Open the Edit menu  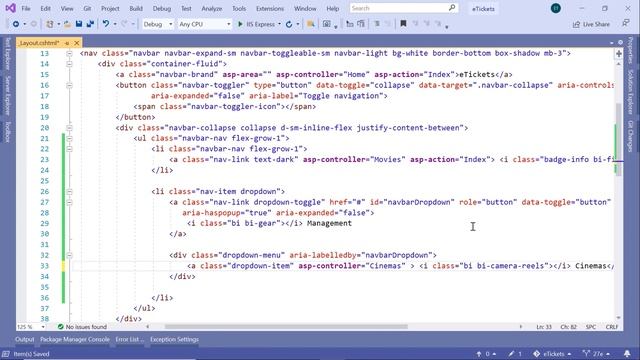pyautogui.click(x=45, y=8)
